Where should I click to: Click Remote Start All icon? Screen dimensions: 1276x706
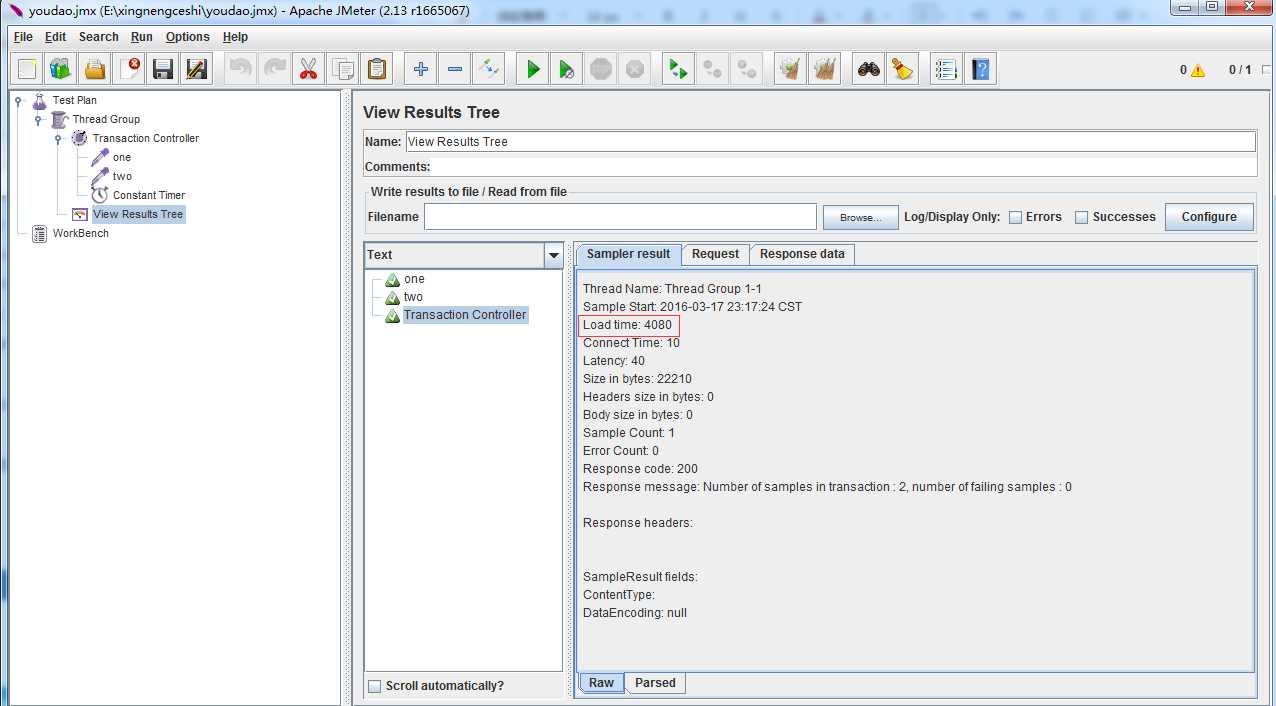pos(678,69)
